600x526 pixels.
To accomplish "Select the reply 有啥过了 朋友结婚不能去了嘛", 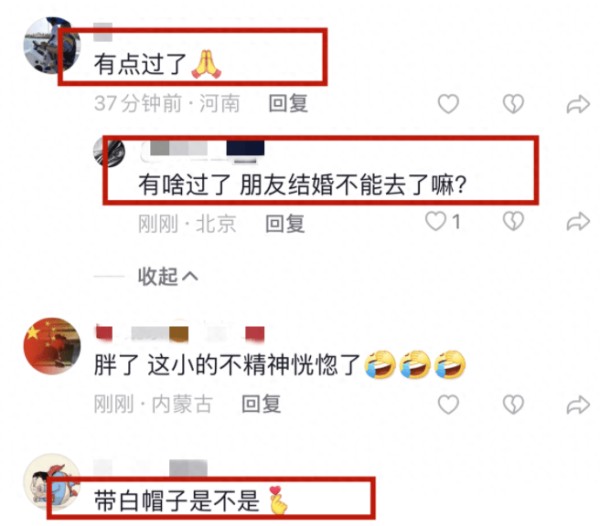I will pyautogui.click(x=302, y=185).
